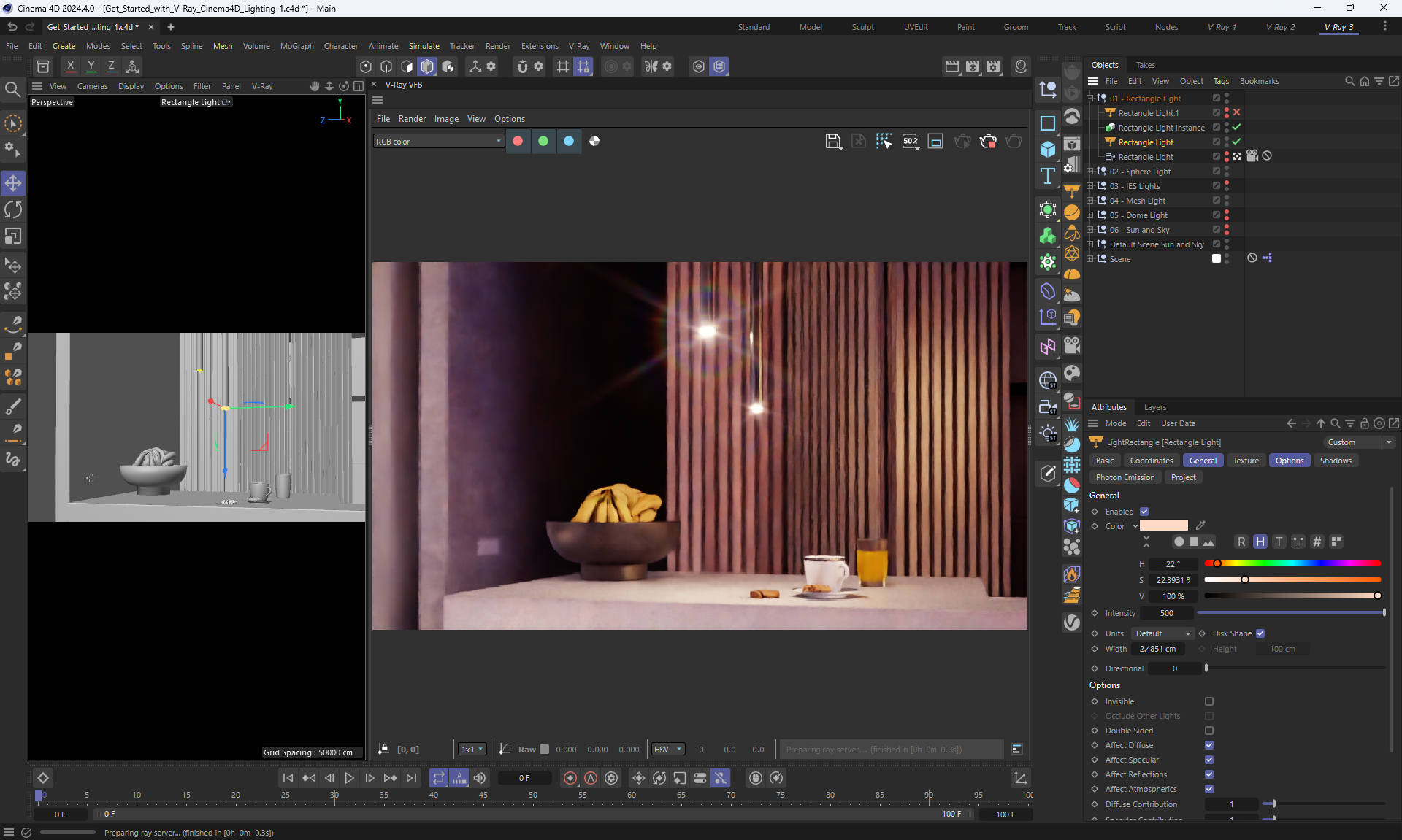Toggle the red channel in V-Ray VFB

coord(518,141)
